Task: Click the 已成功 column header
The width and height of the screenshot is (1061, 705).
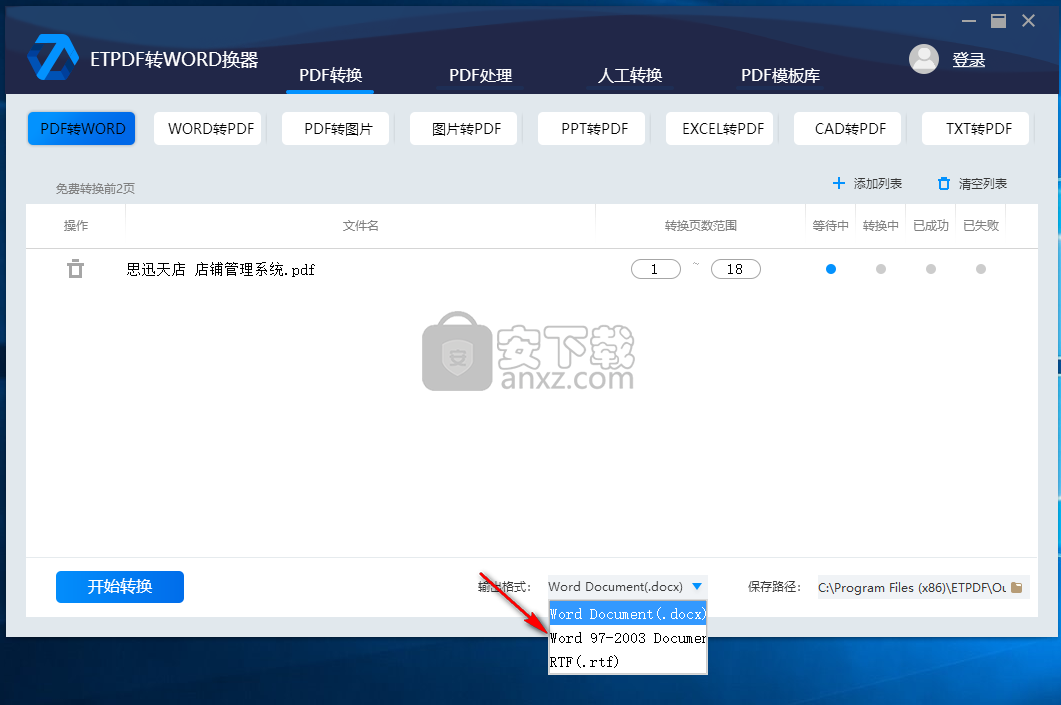Action: tap(930, 226)
